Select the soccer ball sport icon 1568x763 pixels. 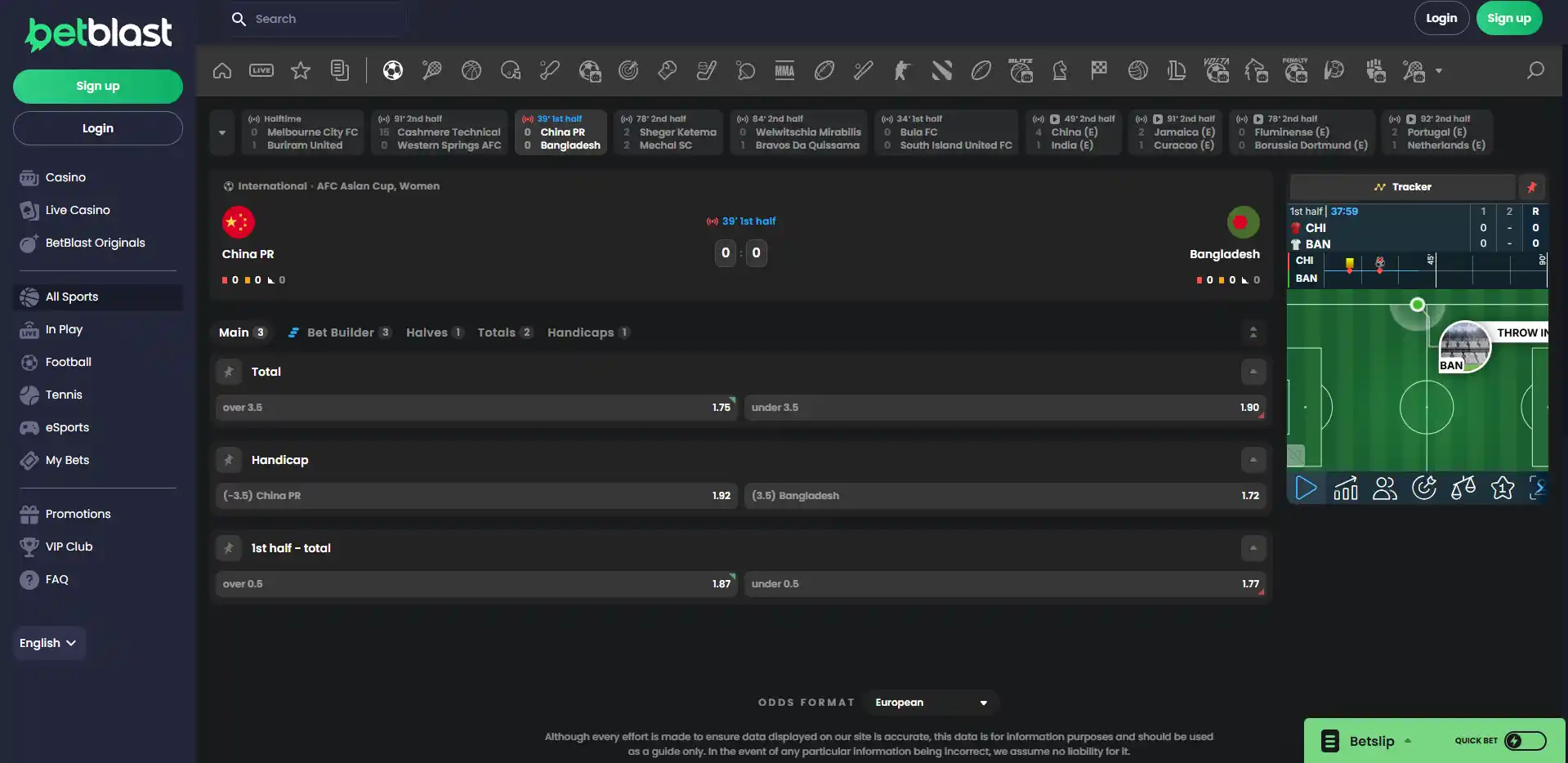(x=393, y=71)
